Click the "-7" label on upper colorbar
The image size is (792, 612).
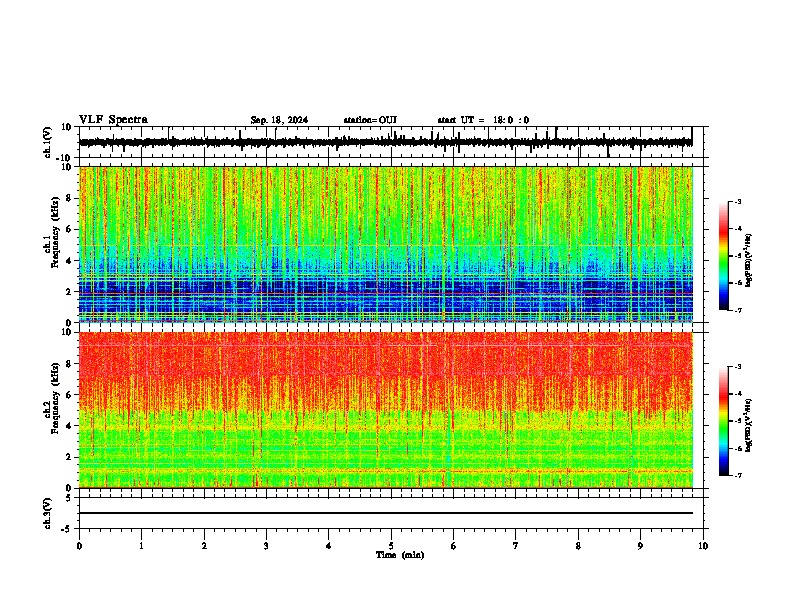(x=738, y=310)
